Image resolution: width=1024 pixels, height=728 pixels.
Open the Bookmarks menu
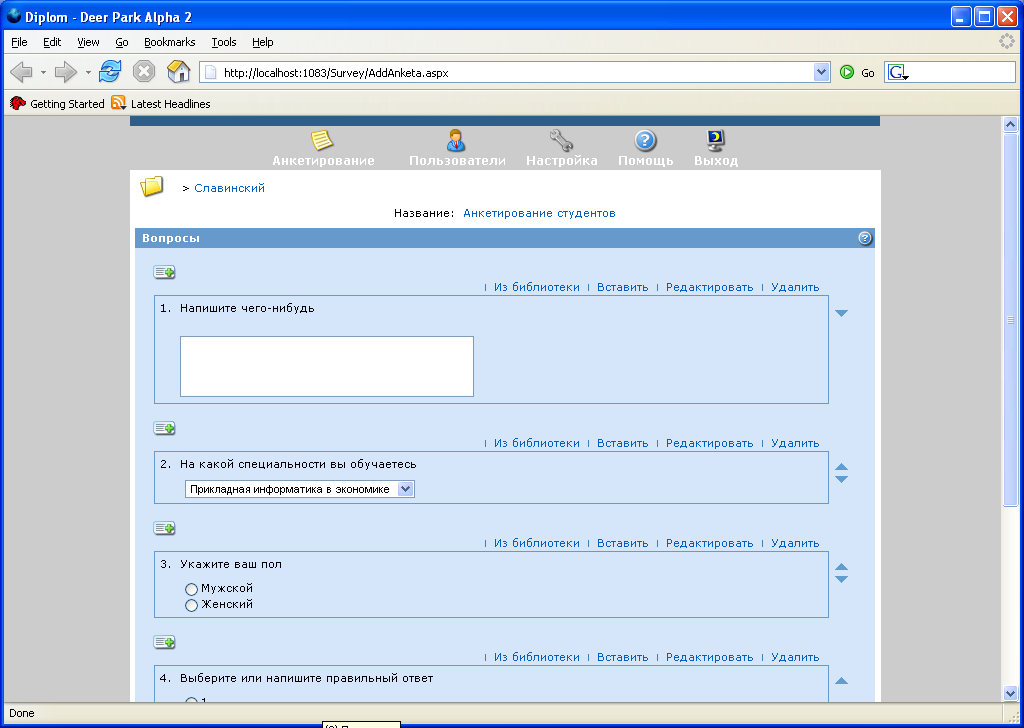click(170, 42)
